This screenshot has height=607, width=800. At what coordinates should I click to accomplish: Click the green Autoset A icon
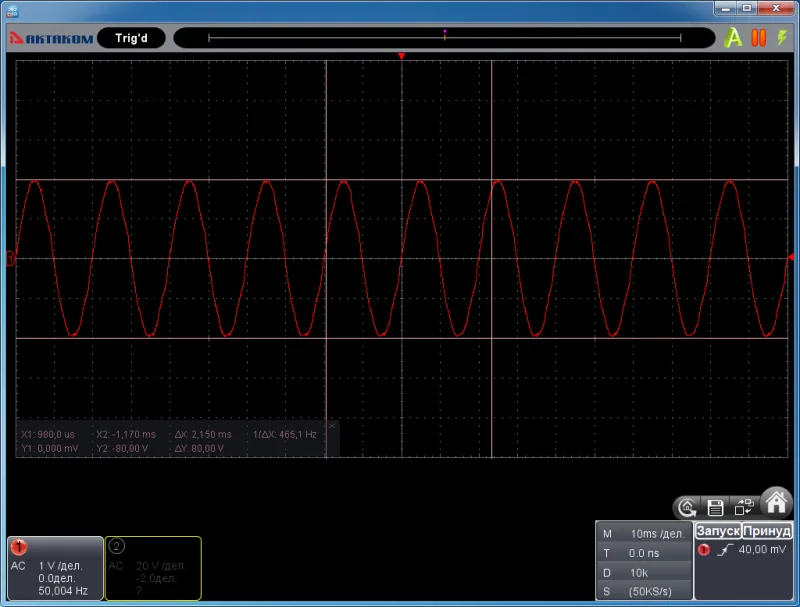click(733, 38)
